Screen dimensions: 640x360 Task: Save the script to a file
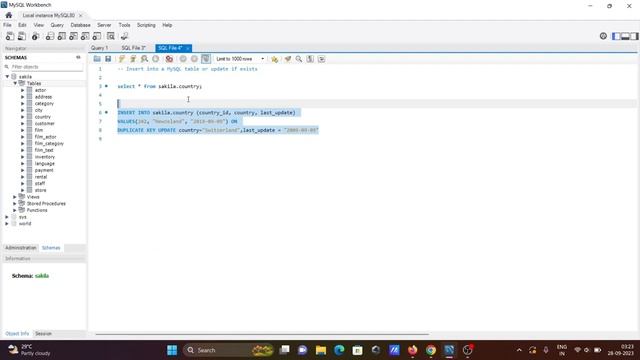click(108, 59)
